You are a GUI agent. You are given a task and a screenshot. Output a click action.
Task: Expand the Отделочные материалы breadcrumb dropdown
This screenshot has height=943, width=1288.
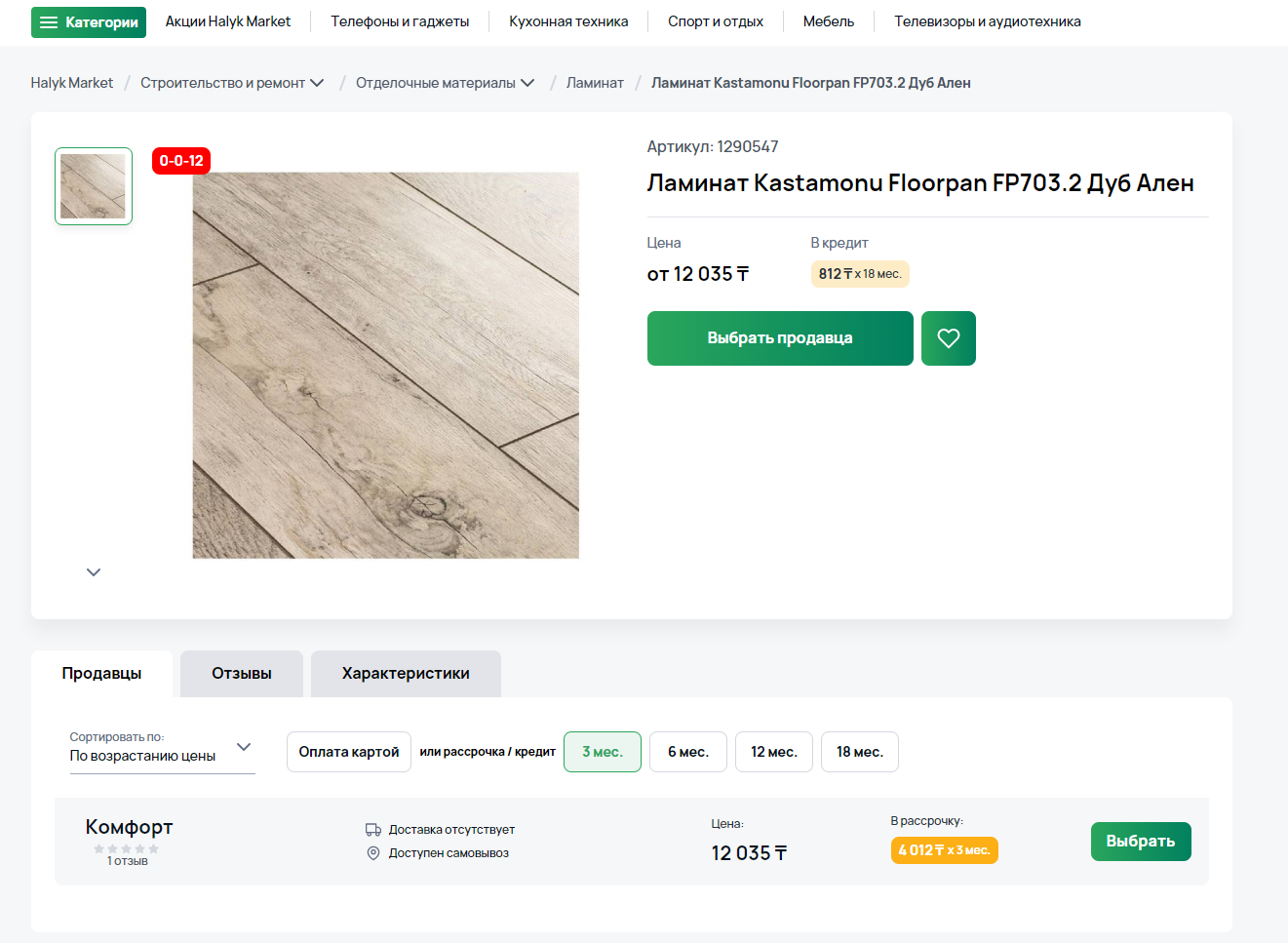(527, 83)
